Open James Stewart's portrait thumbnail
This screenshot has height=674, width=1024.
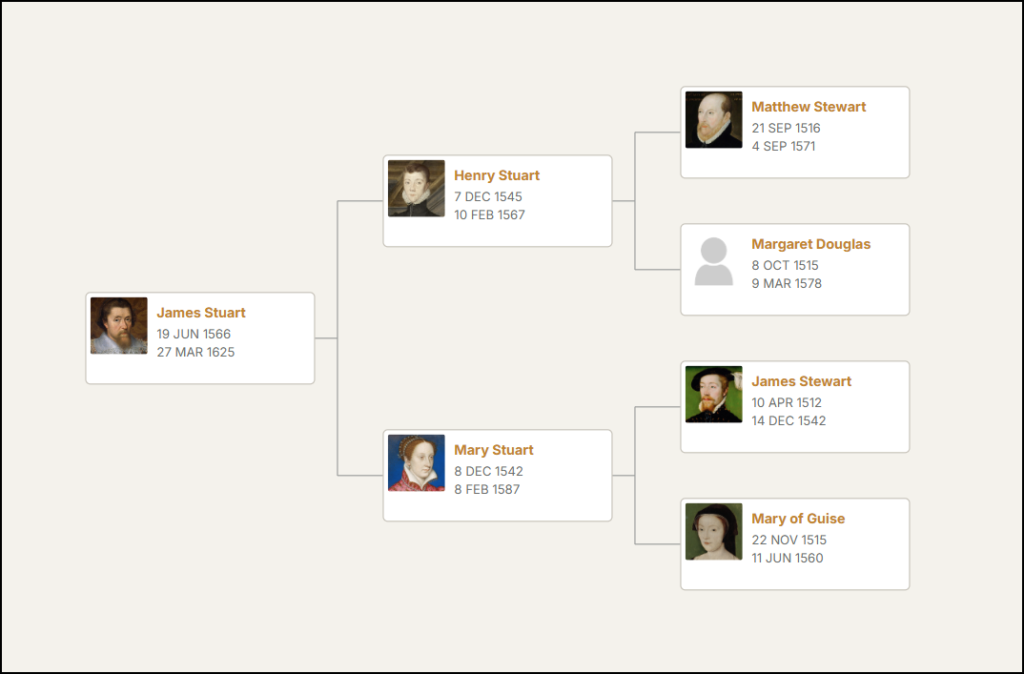click(x=714, y=394)
